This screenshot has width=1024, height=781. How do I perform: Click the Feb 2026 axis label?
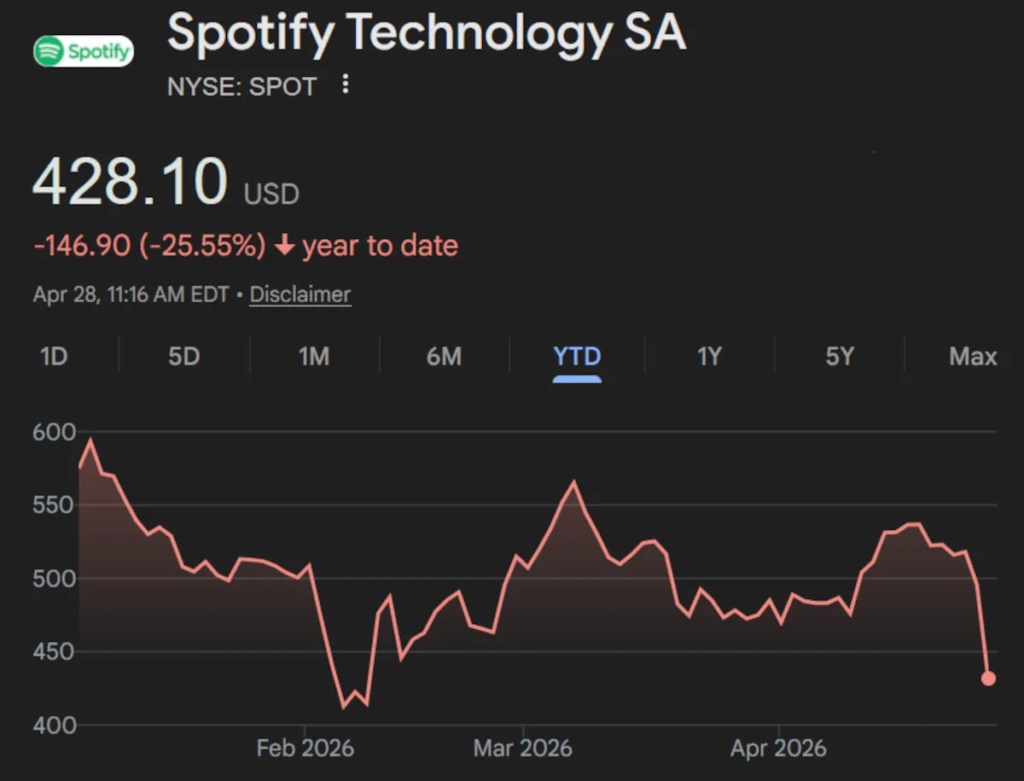click(305, 748)
